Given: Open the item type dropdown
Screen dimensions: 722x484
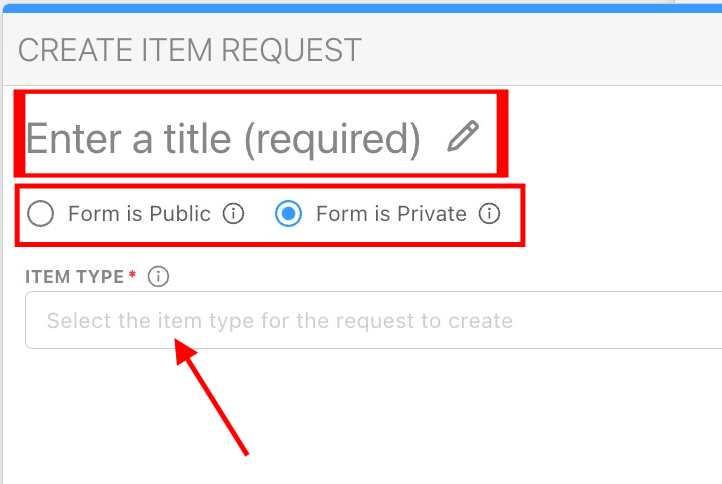Looking at the screenshot, I should [x=400, y=321].
